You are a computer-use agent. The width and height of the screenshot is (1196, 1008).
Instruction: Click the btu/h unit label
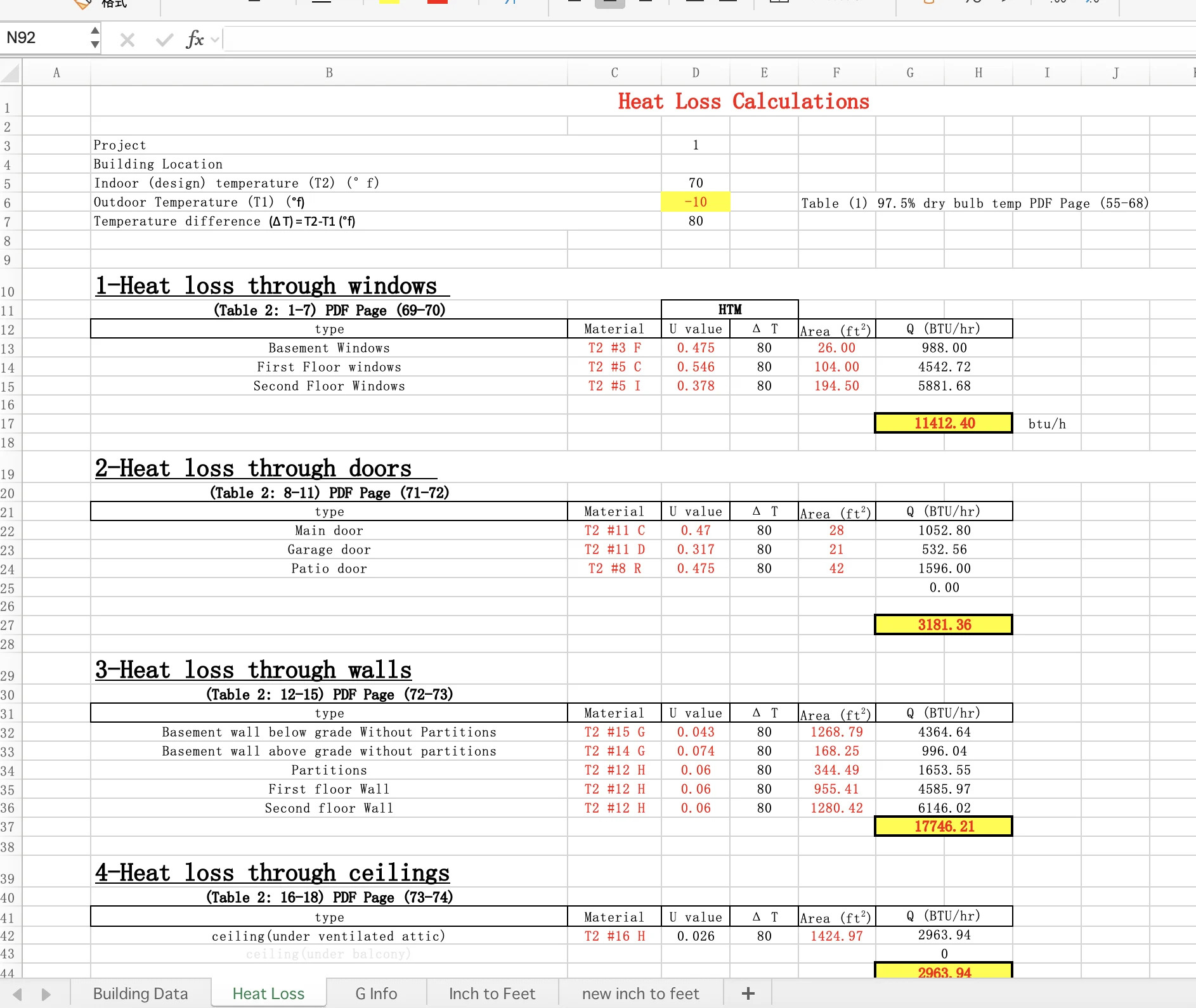[1047, 423]
